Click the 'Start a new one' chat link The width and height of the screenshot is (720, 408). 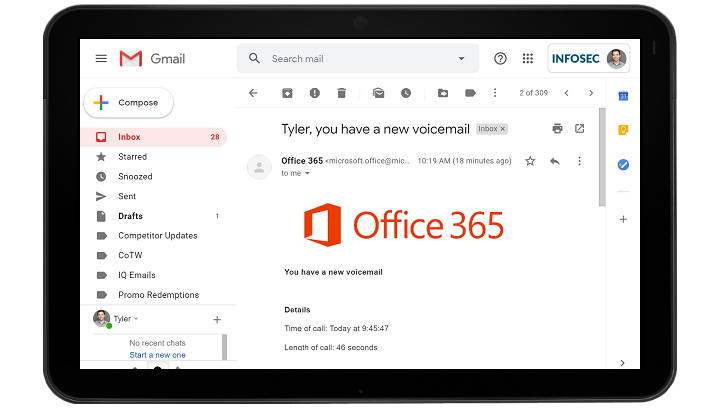[157, 355]
